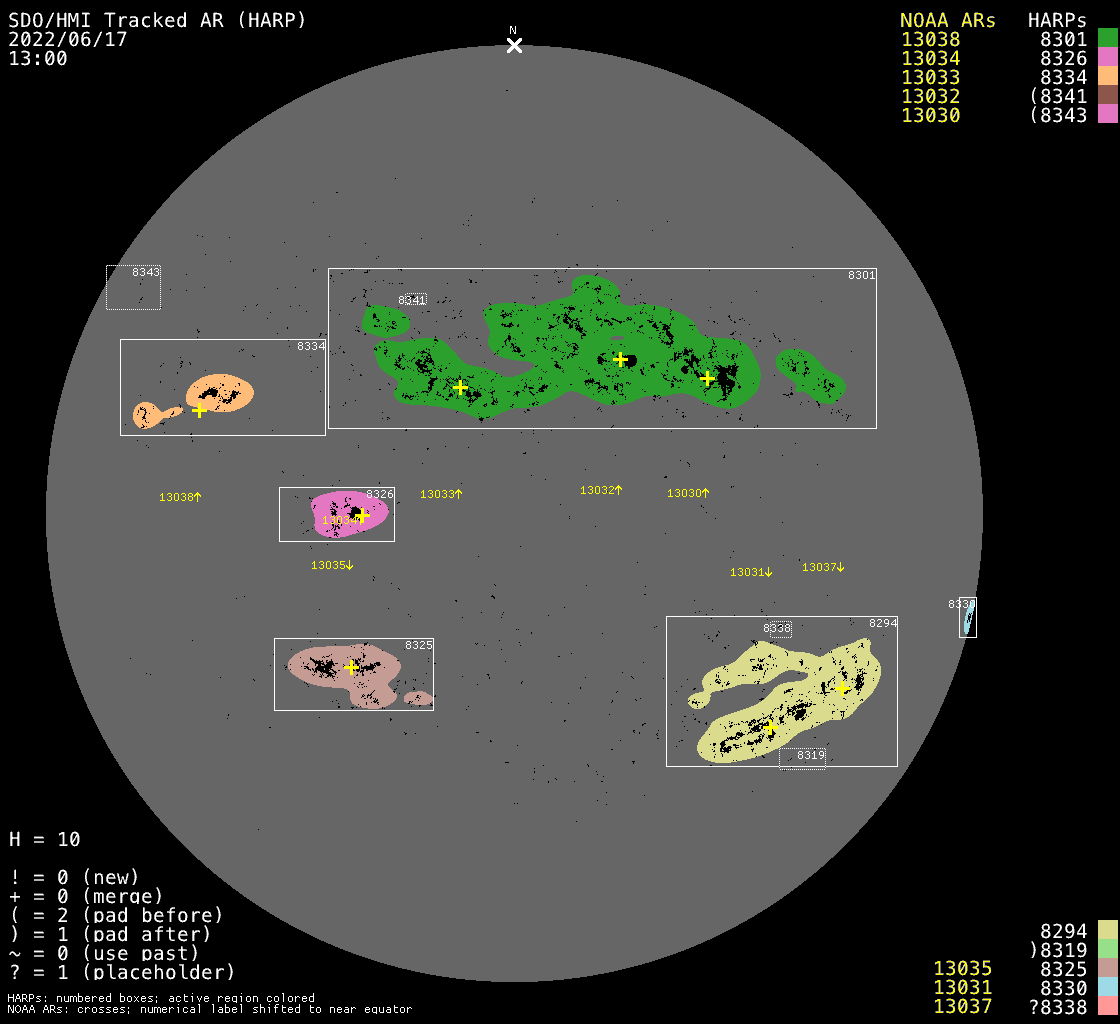Viewport: 1120px width, 1024px height.
Task: Click the yellow cross in brown region 8325
Action: click(351, 668)
